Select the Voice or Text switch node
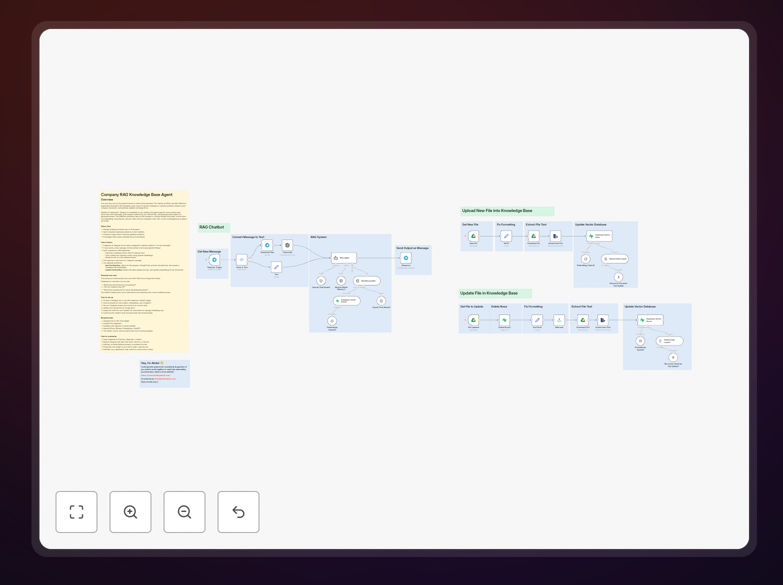This screenshot has height=585, width=783. (242, 260)
